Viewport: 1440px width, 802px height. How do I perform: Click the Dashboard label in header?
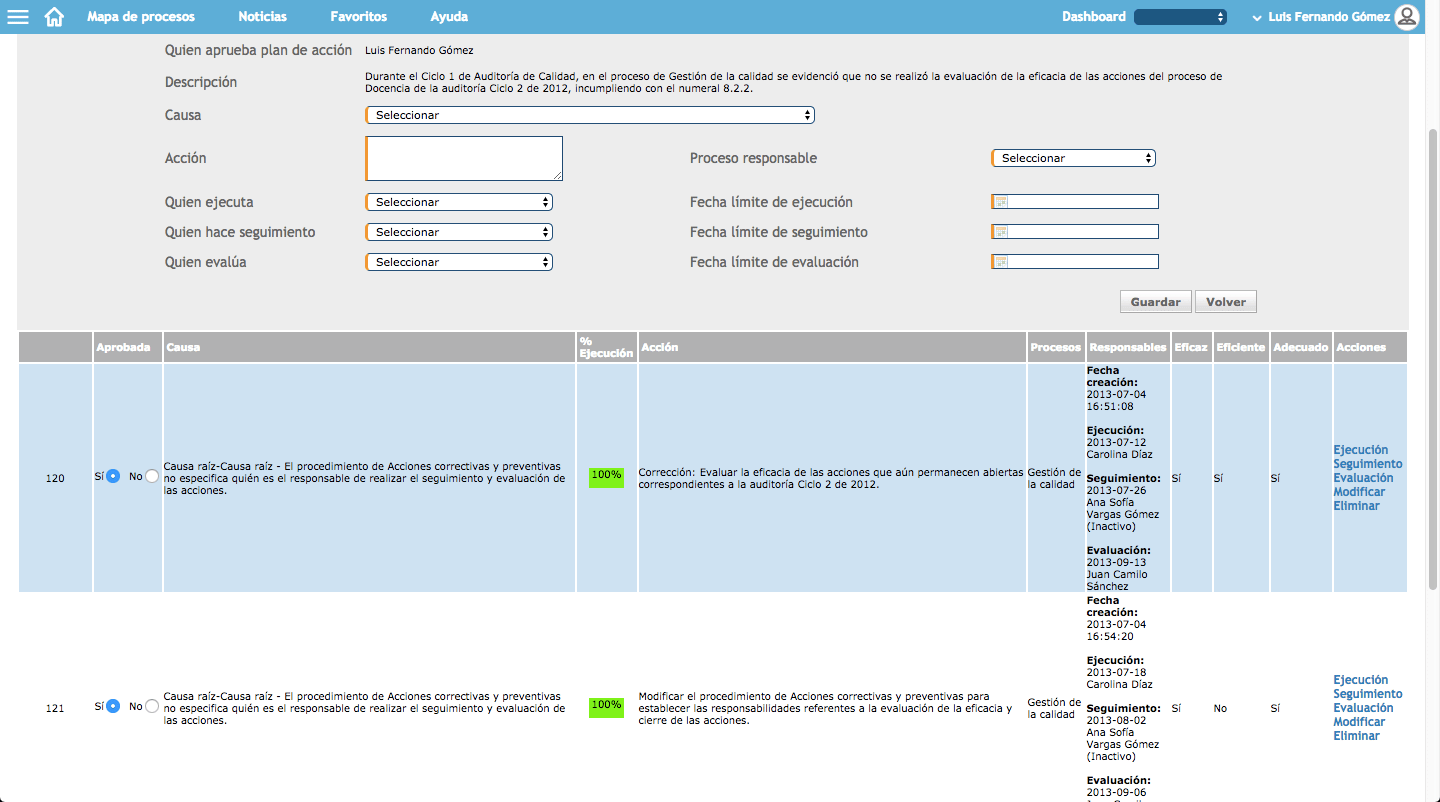pos(1094,17)
